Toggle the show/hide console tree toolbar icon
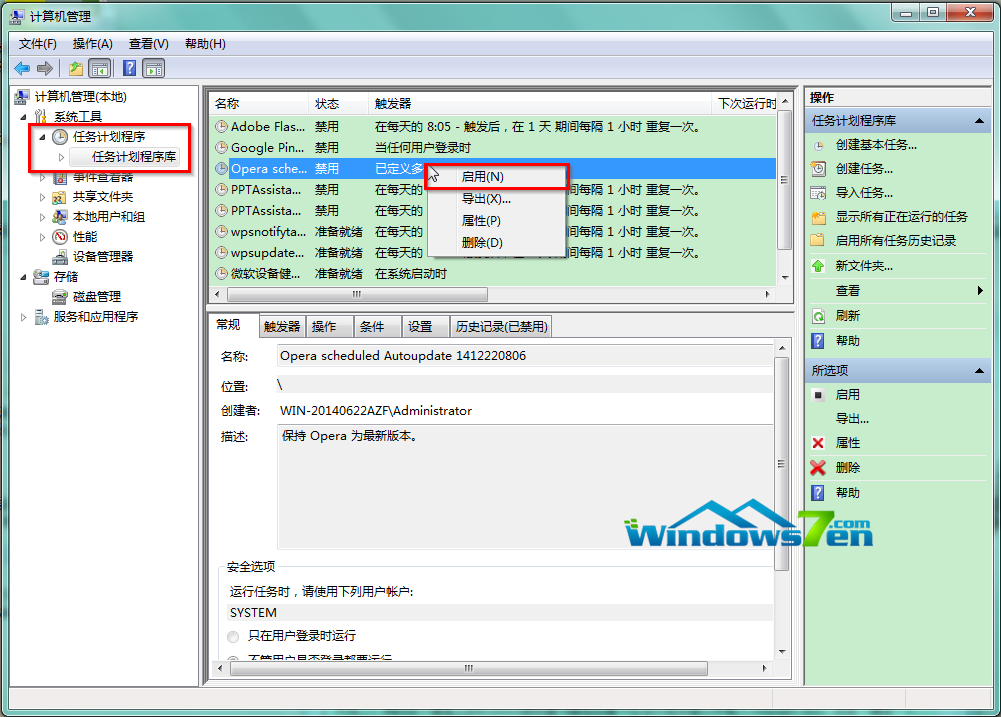This screenshot has height=717, width=1001. click(x=100, y=68)
